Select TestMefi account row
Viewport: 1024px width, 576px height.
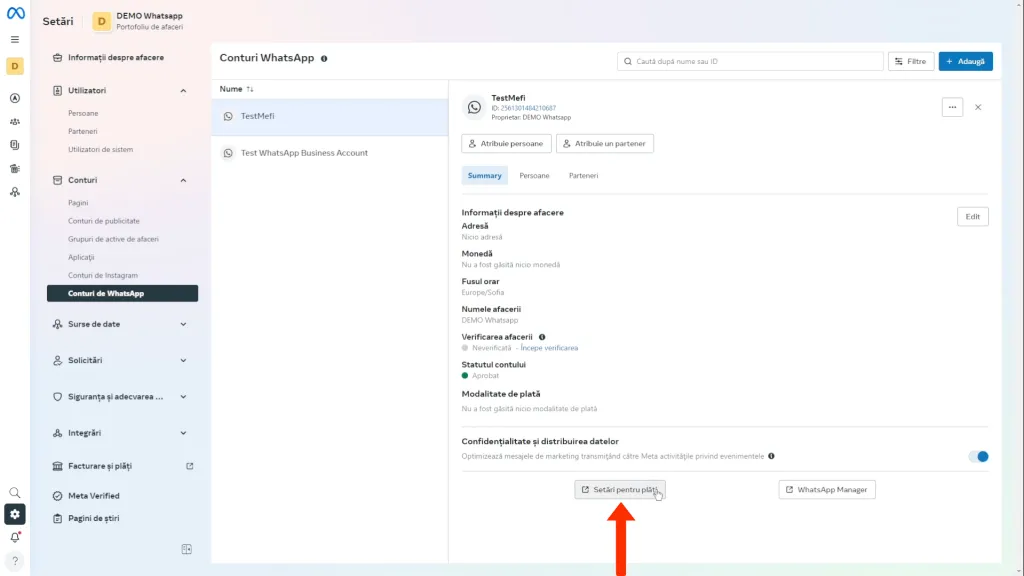[330, 116]
